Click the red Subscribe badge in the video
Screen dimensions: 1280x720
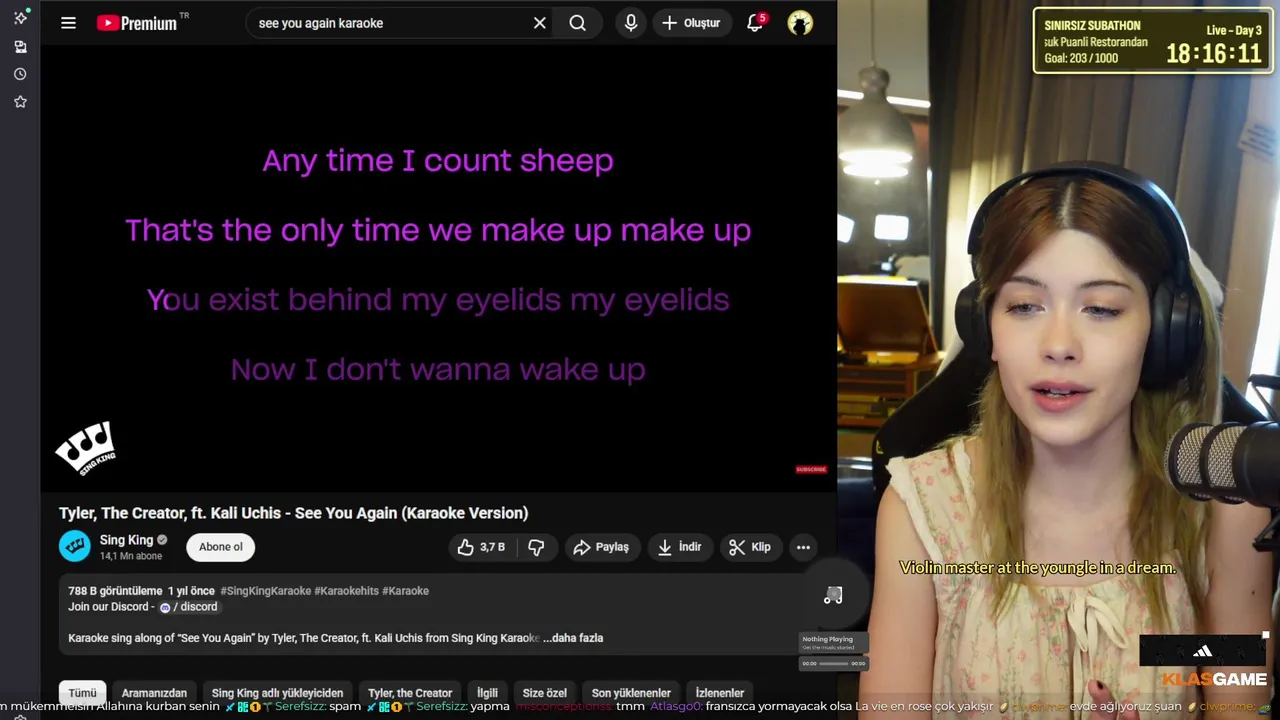tap(811, 469)
